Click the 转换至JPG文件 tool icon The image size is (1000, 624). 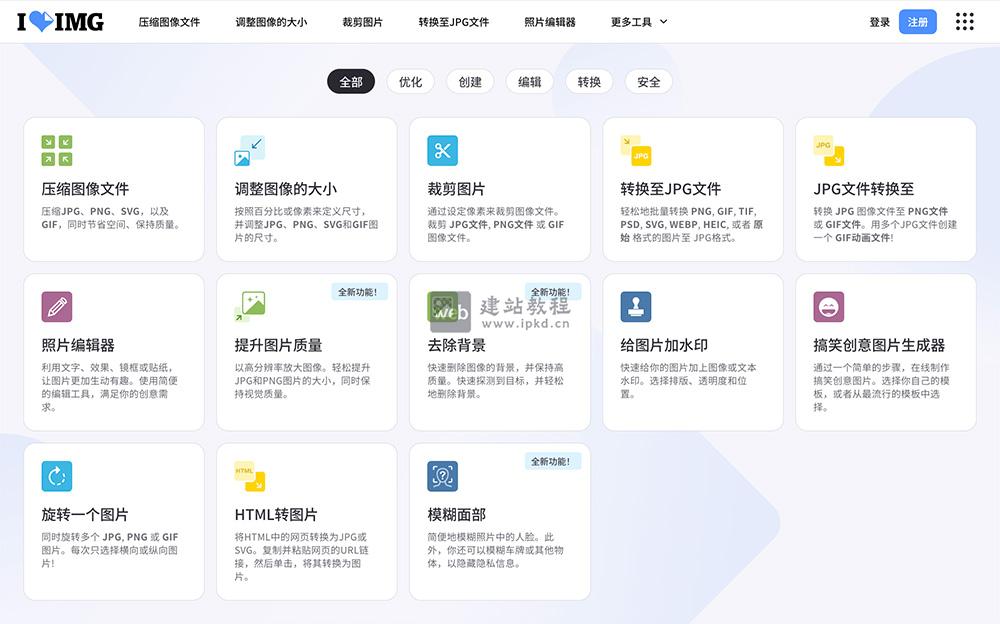[x=634, y=150]
